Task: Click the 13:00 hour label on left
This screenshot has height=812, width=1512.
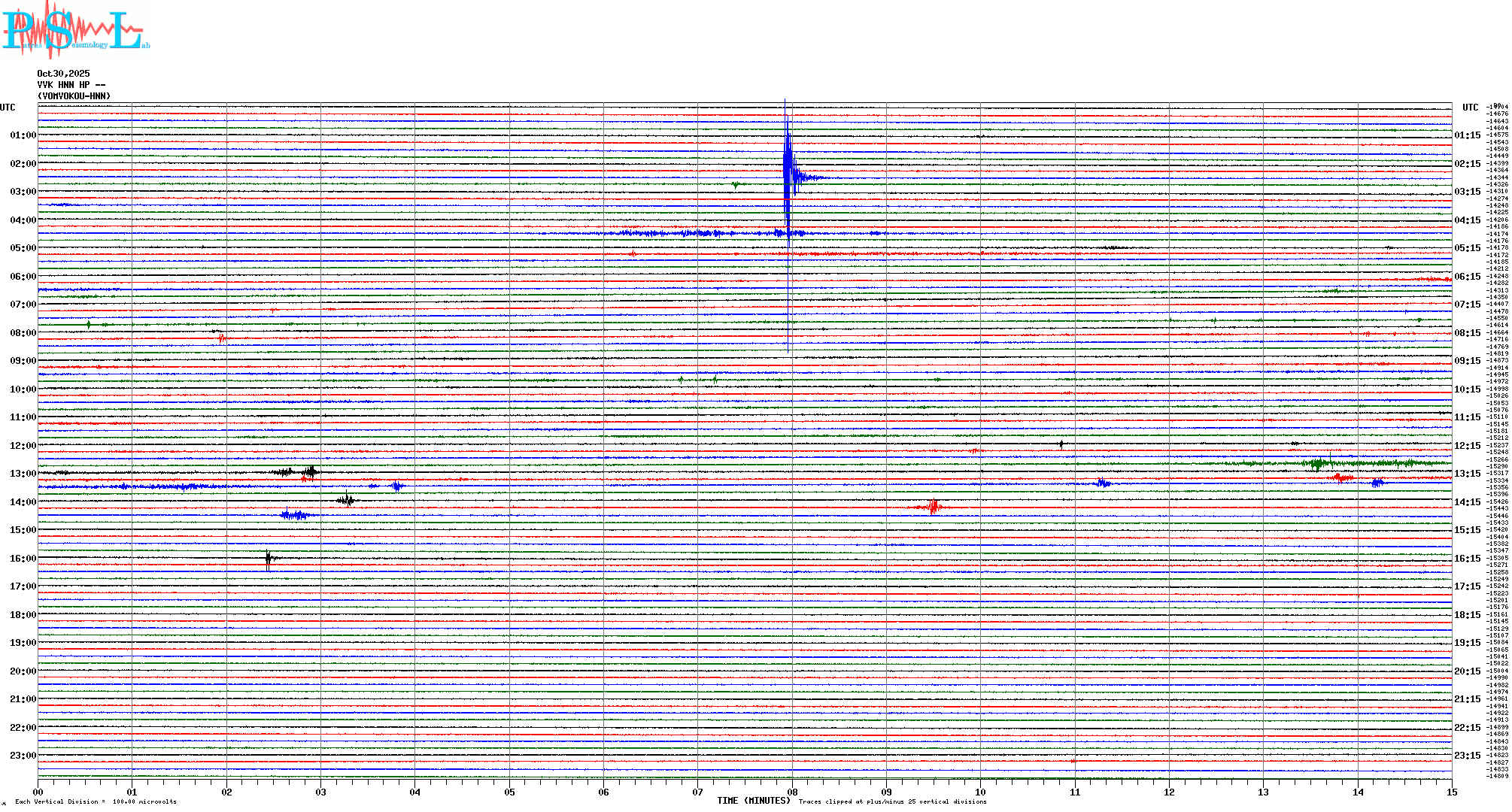Action: click(23, 474)
